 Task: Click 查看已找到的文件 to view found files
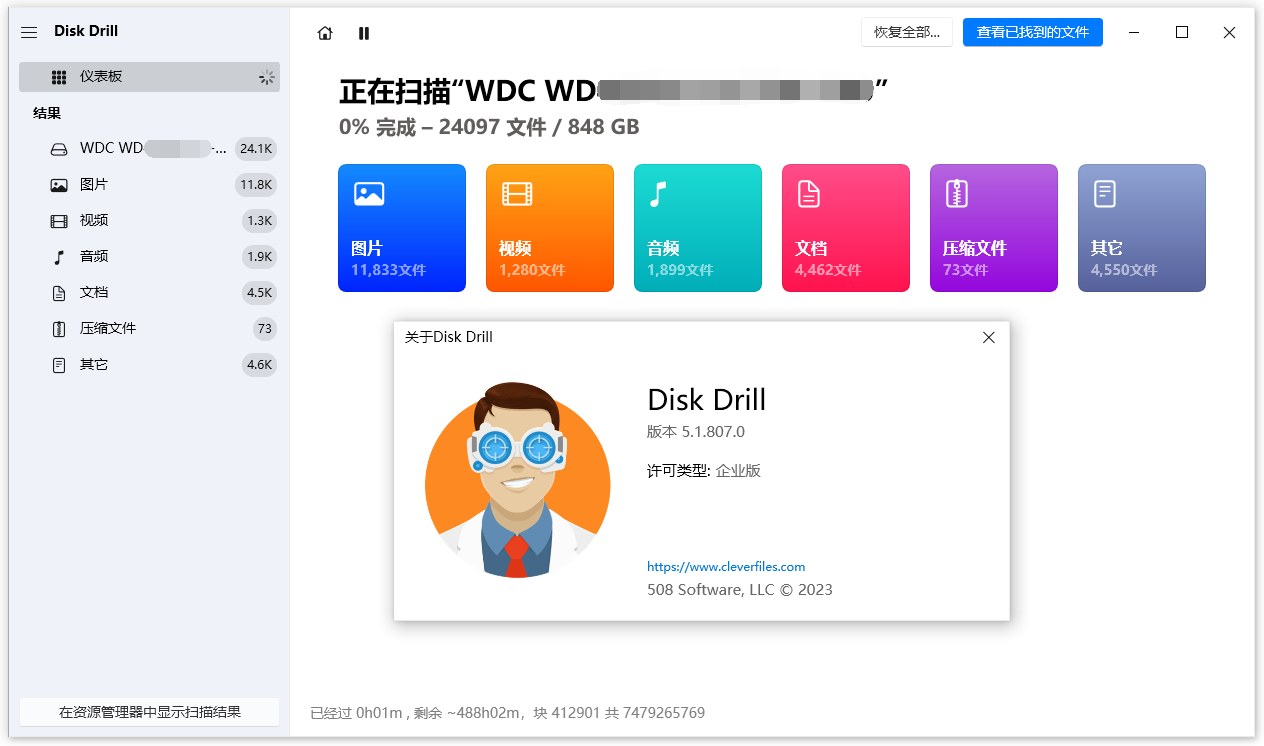point(1033,32)
